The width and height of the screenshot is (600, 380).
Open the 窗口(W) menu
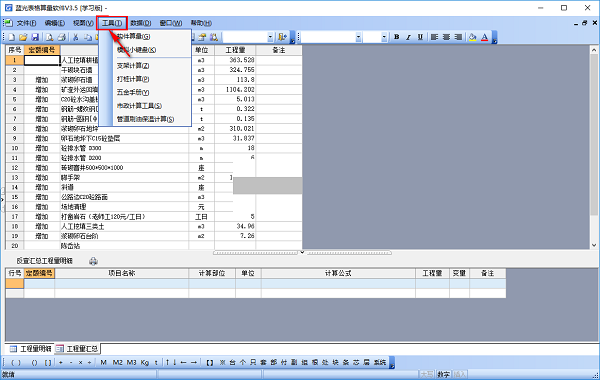(x=170, y=23)
